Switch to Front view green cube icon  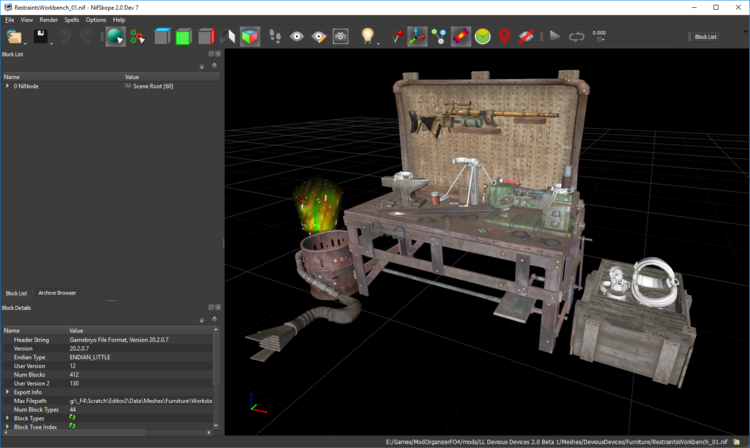[x=184, y=36]
